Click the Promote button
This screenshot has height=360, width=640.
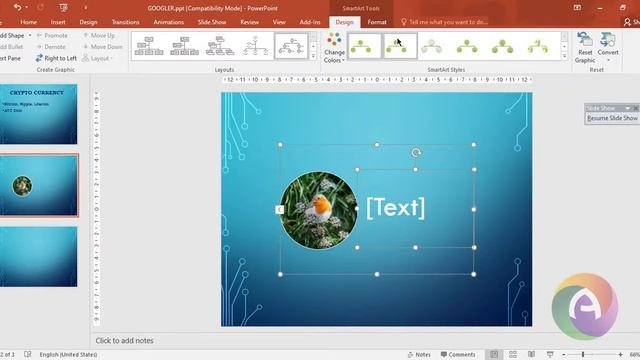52,36
